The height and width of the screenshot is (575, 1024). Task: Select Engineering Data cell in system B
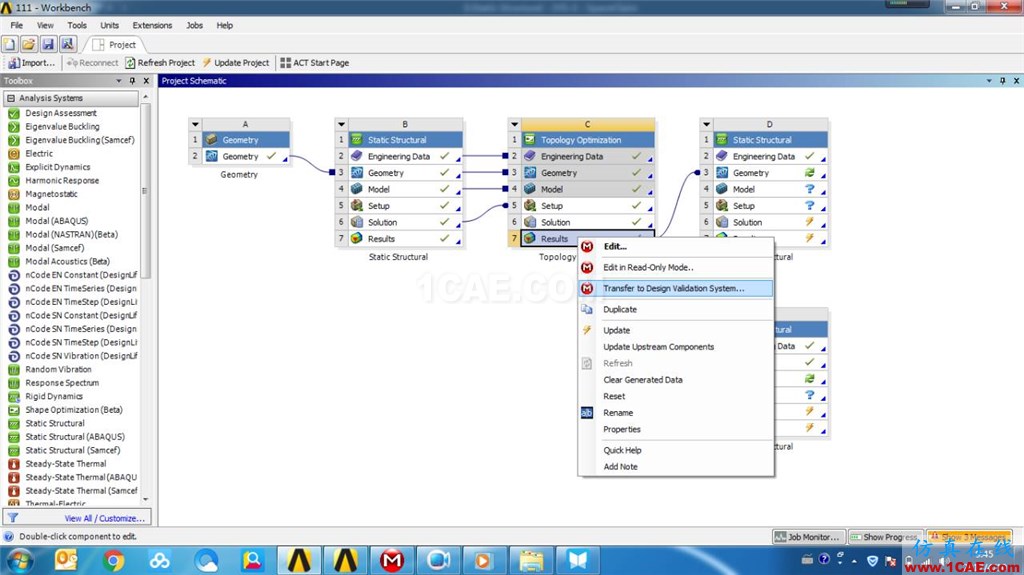tap(405, 157)
